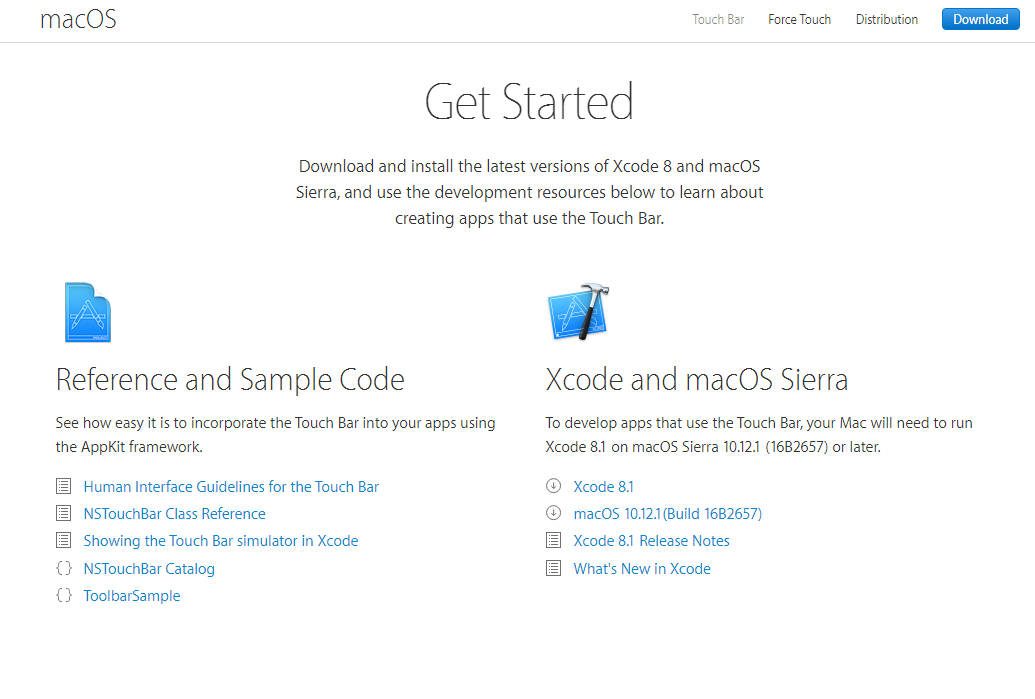This screenshot has width=1035, height=699.
Task: Click document icon beside What's New in Xcode
Action: pos(554,569)
